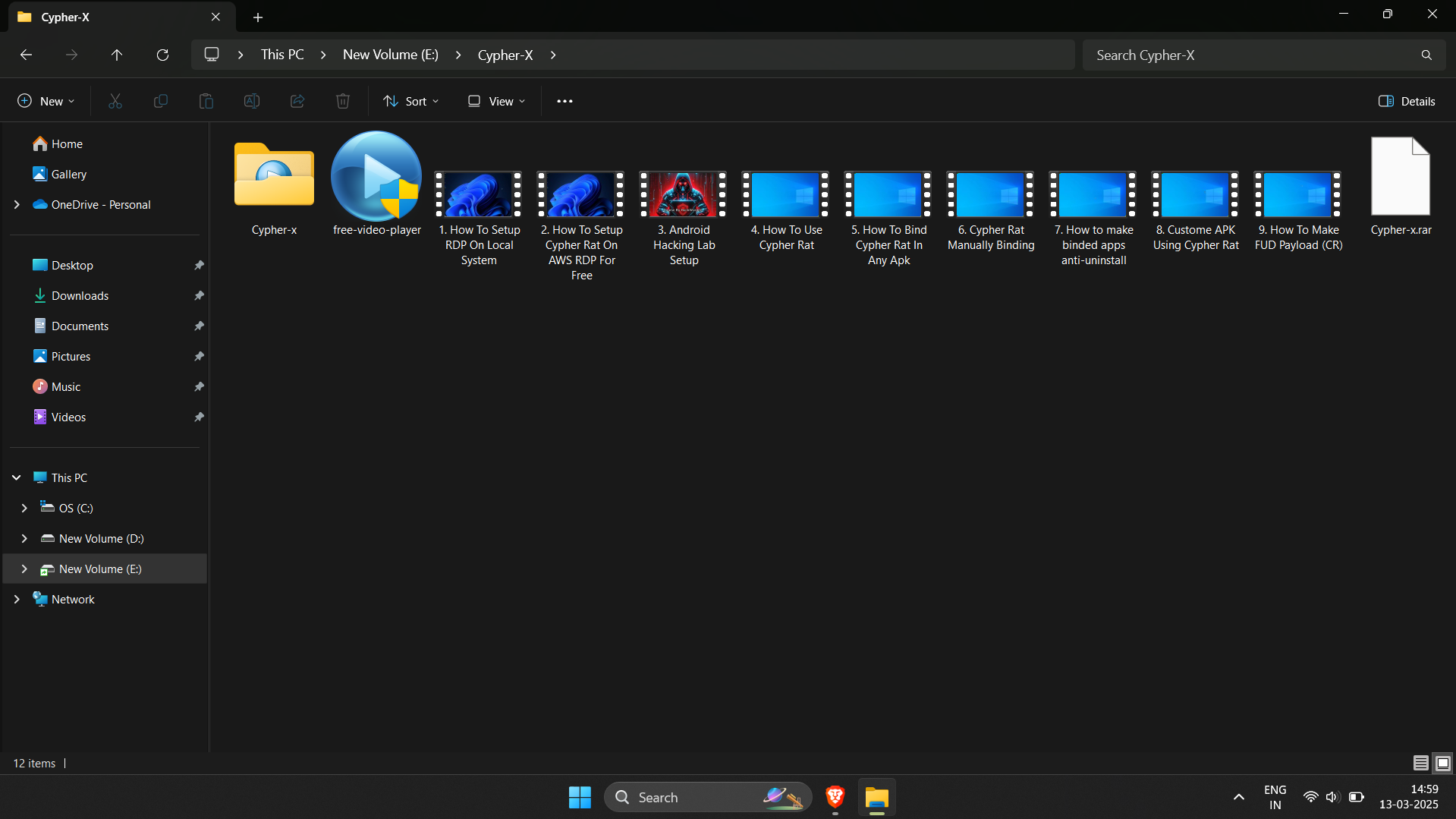Click the Paste clipboard icon
1456x819 pixels.
click(206, 101)
